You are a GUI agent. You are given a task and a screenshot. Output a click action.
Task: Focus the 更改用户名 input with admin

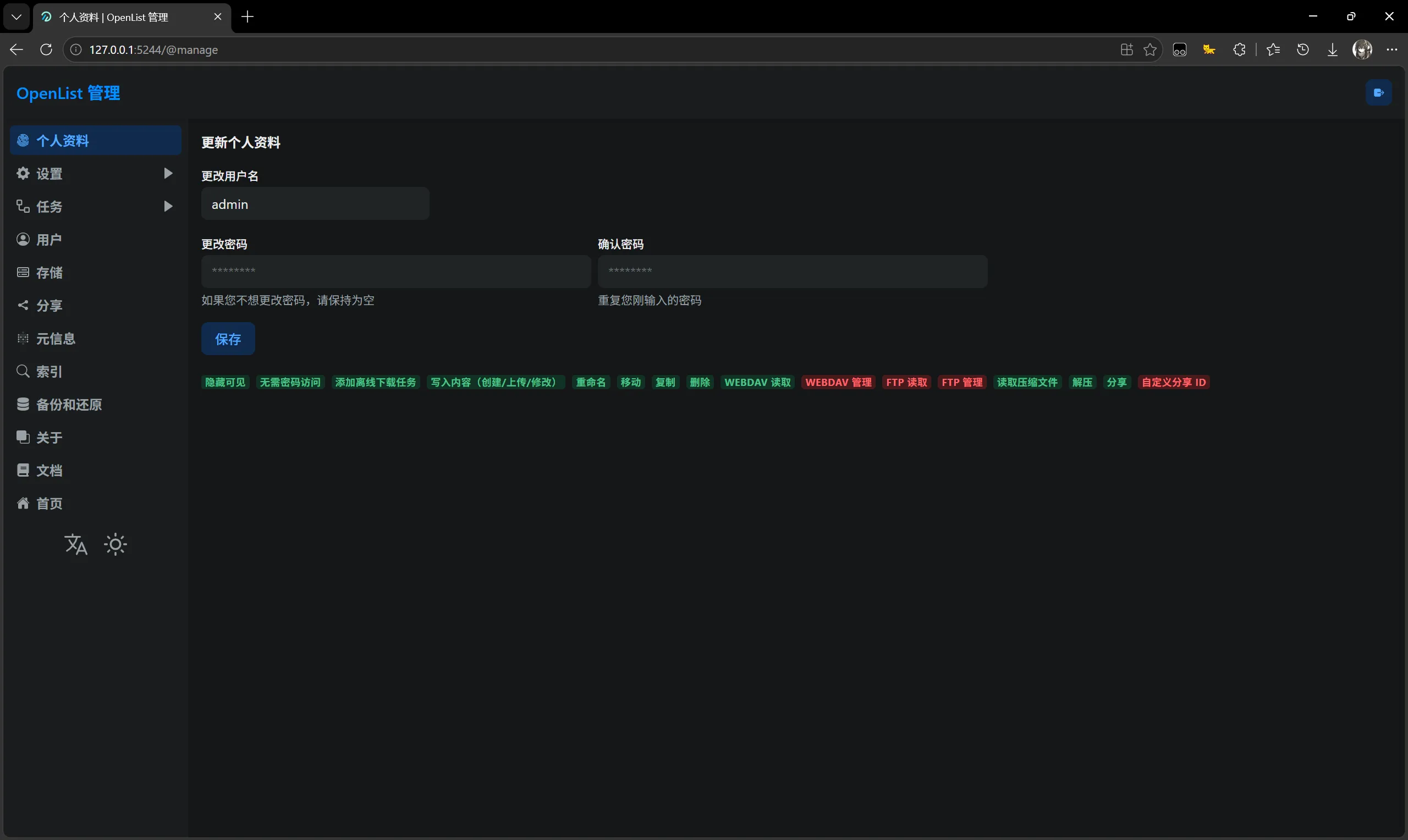click(x=315, y=204)
